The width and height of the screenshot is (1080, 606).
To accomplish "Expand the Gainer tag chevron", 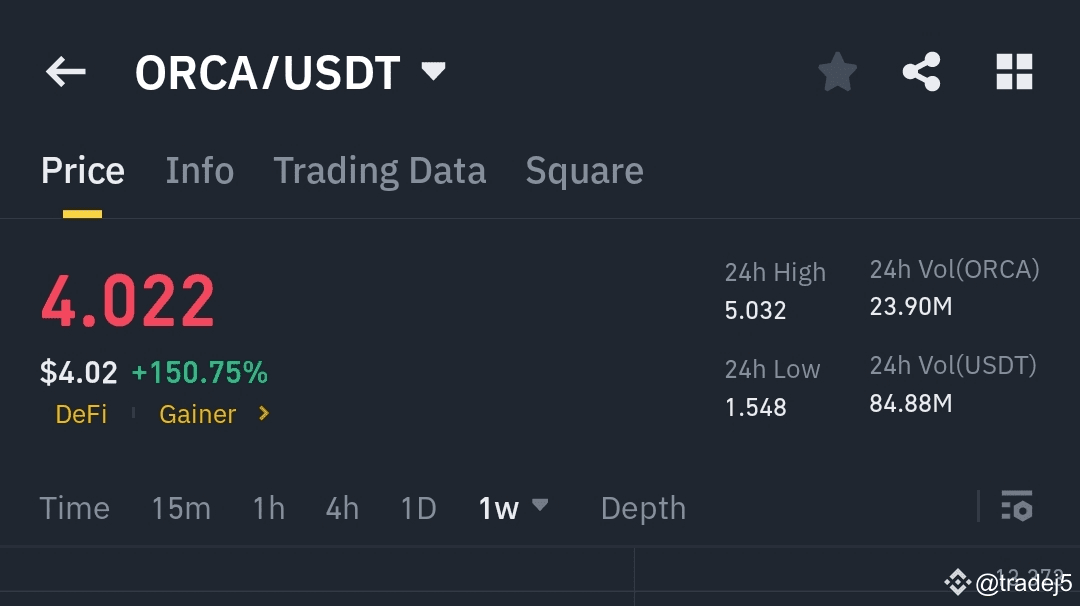I will [264, 413].
